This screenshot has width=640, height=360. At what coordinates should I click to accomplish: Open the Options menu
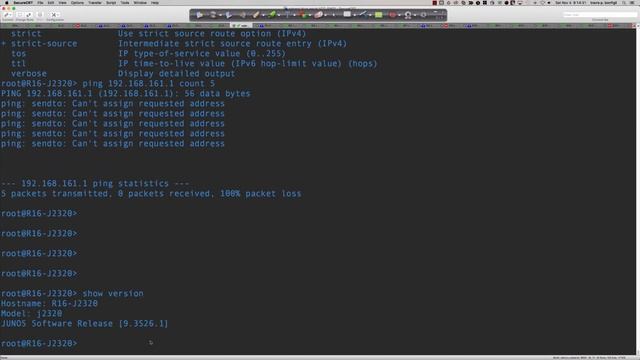tap(77, 2)
